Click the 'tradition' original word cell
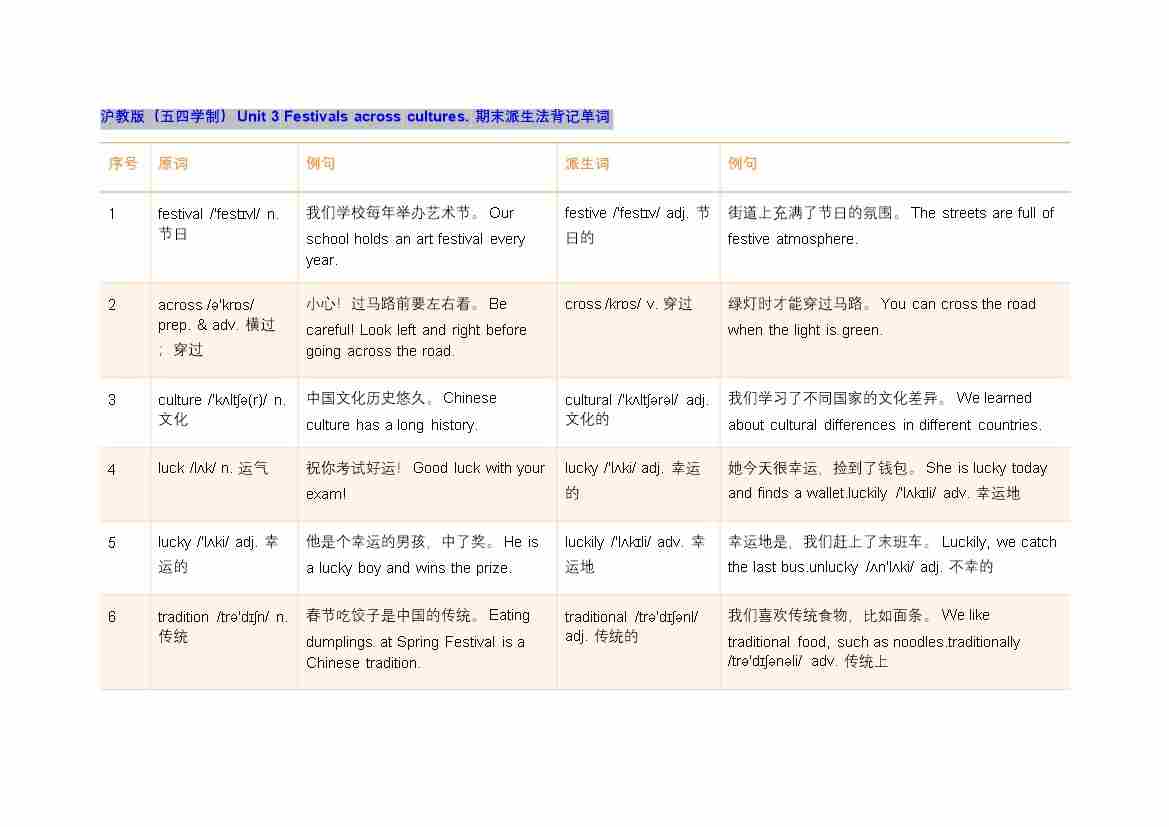1169x827 pixels. click(x=222, y=626)
